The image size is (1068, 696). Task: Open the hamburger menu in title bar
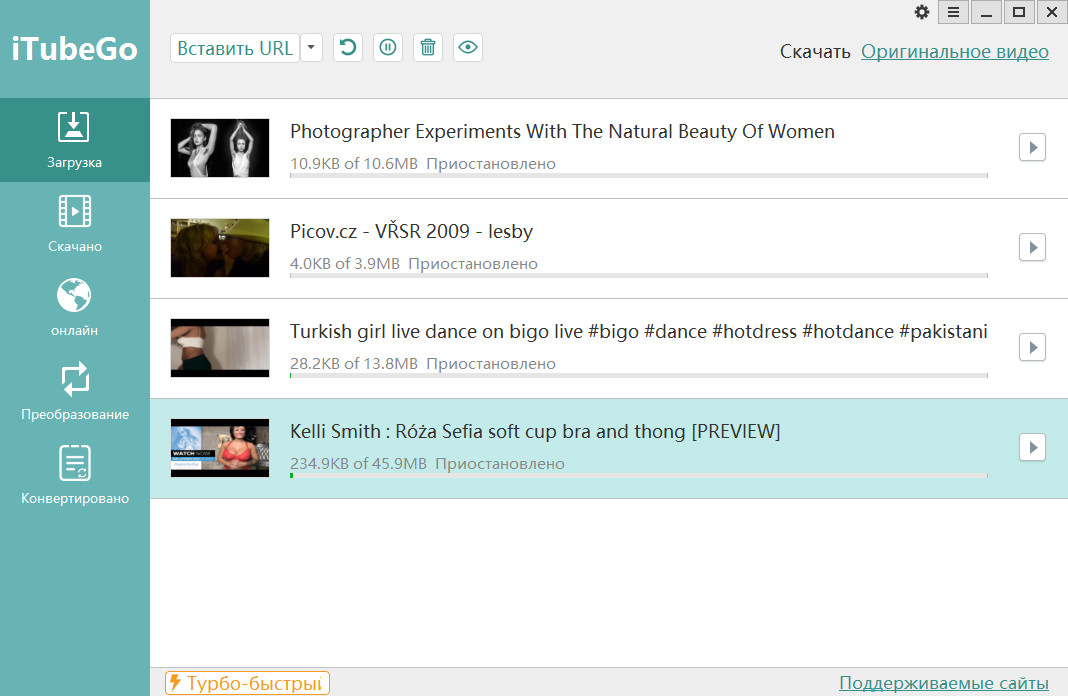pyautogui.click(x=953, y=12)
